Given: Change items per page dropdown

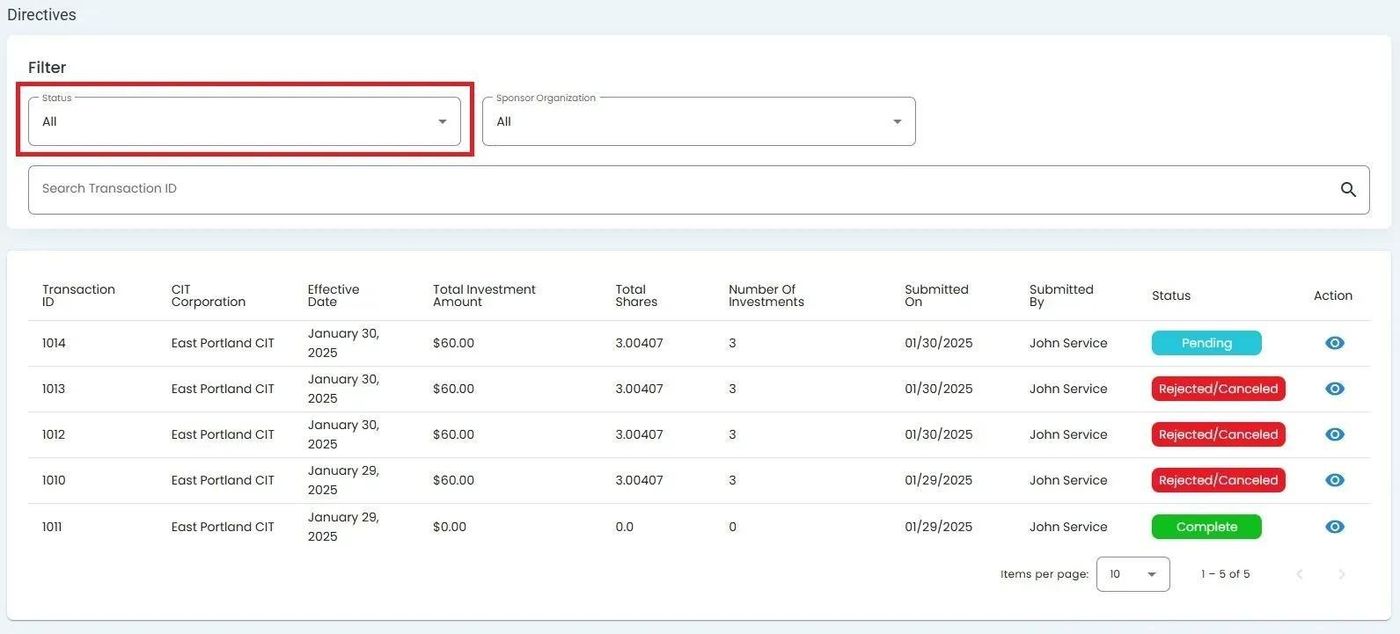Looking at the screenshot, I should [1132, 574].
